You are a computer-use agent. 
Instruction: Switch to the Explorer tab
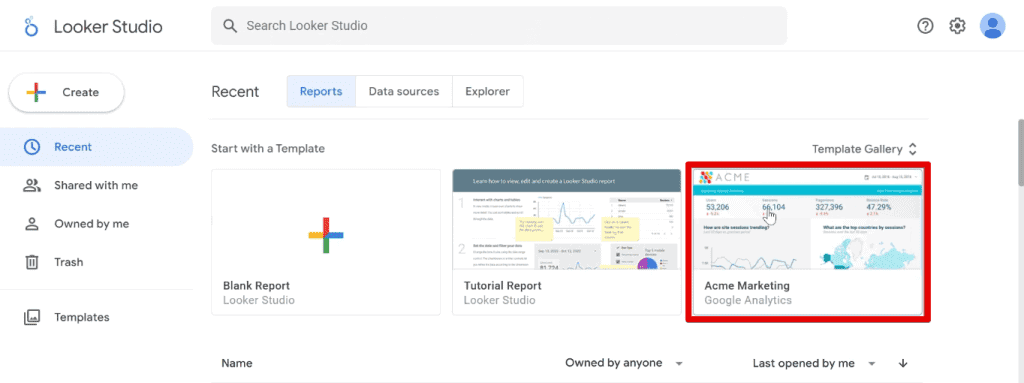coord(488,92)
